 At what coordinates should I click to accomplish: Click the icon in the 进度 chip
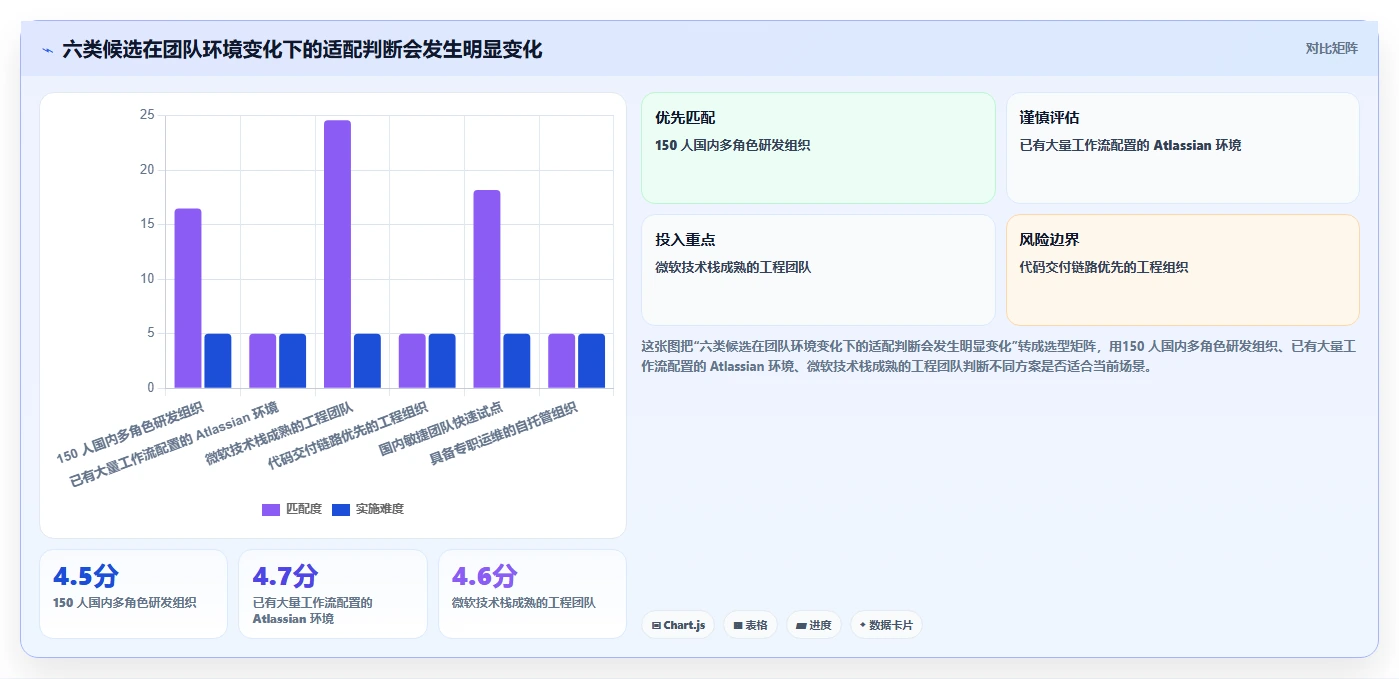pos(801,626)
